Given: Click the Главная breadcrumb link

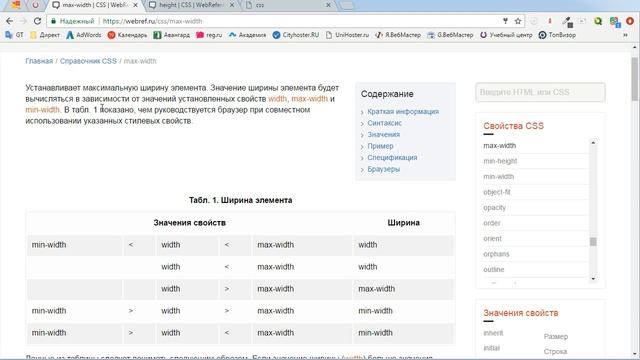Looking at the screenshot, I should click(x=39, y=61).
